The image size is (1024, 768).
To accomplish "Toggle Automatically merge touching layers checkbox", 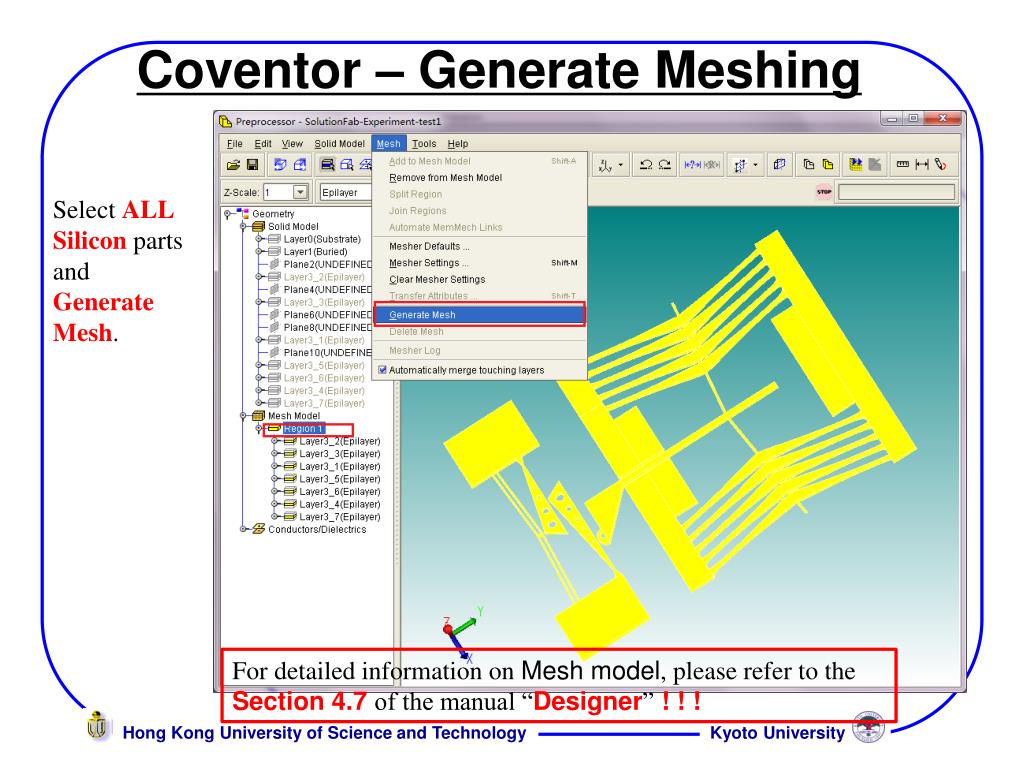I will pos(383,370).
